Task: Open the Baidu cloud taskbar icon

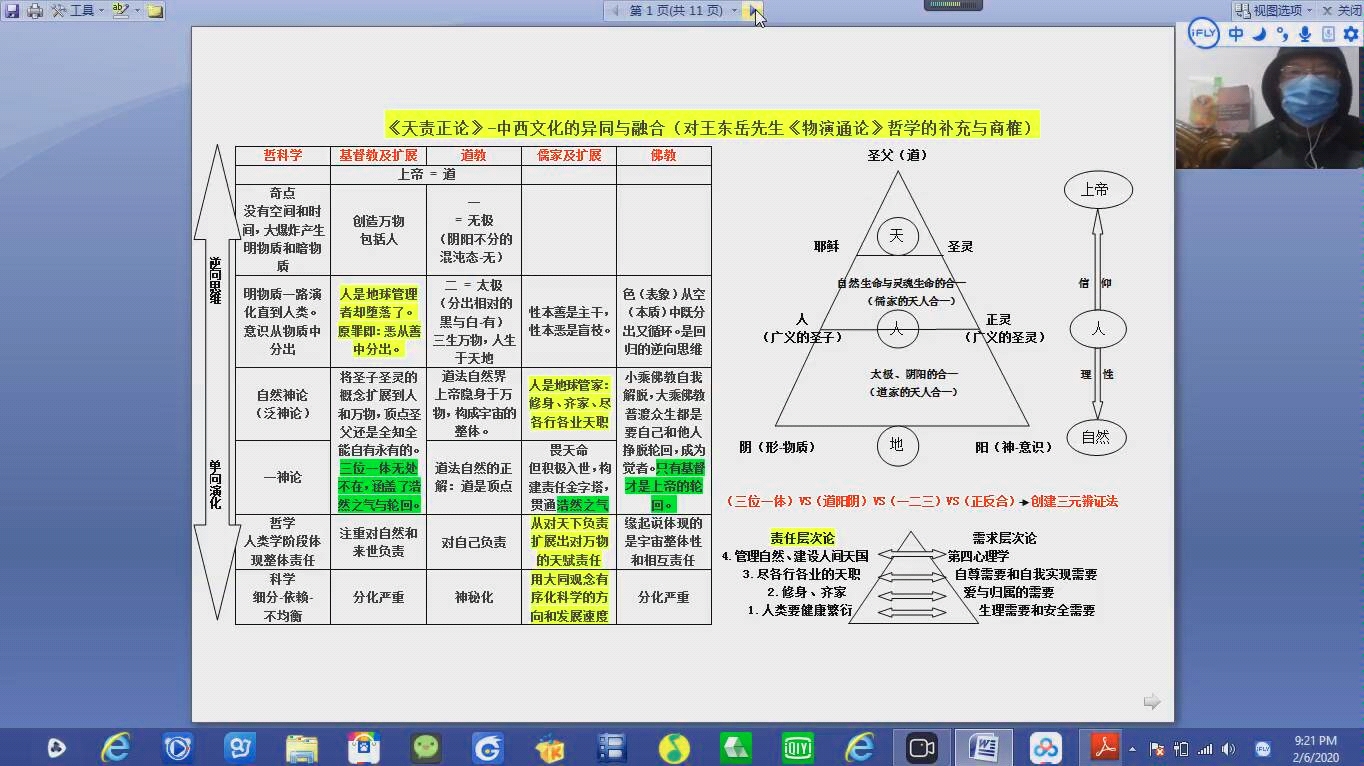Action: click(x=1045, y=747)
